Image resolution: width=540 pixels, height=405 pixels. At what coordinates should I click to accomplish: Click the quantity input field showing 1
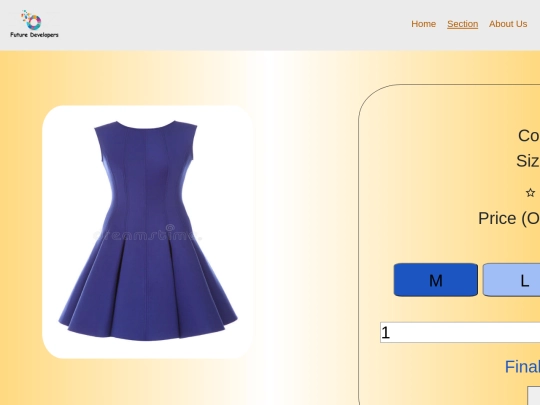[x=460, y=332]
